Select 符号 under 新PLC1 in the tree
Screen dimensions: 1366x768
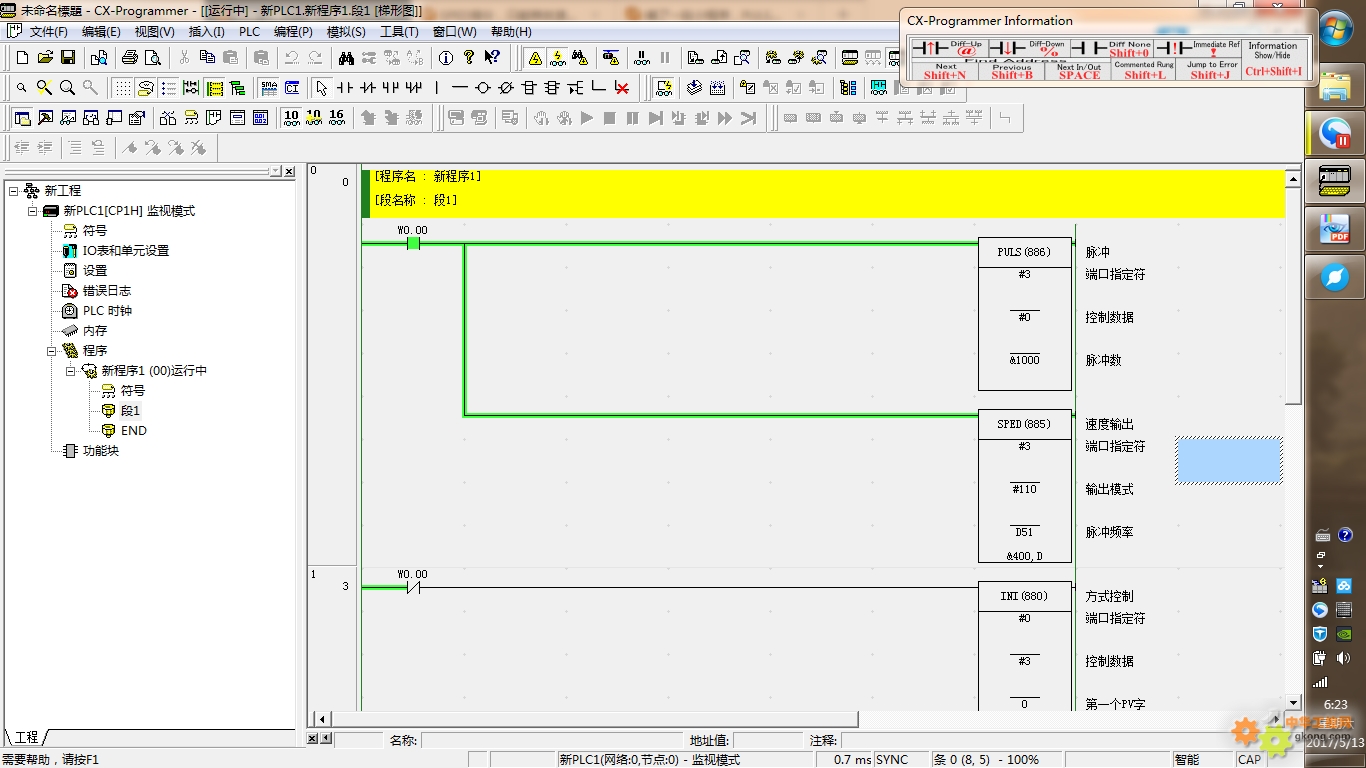tap(95, 231)
